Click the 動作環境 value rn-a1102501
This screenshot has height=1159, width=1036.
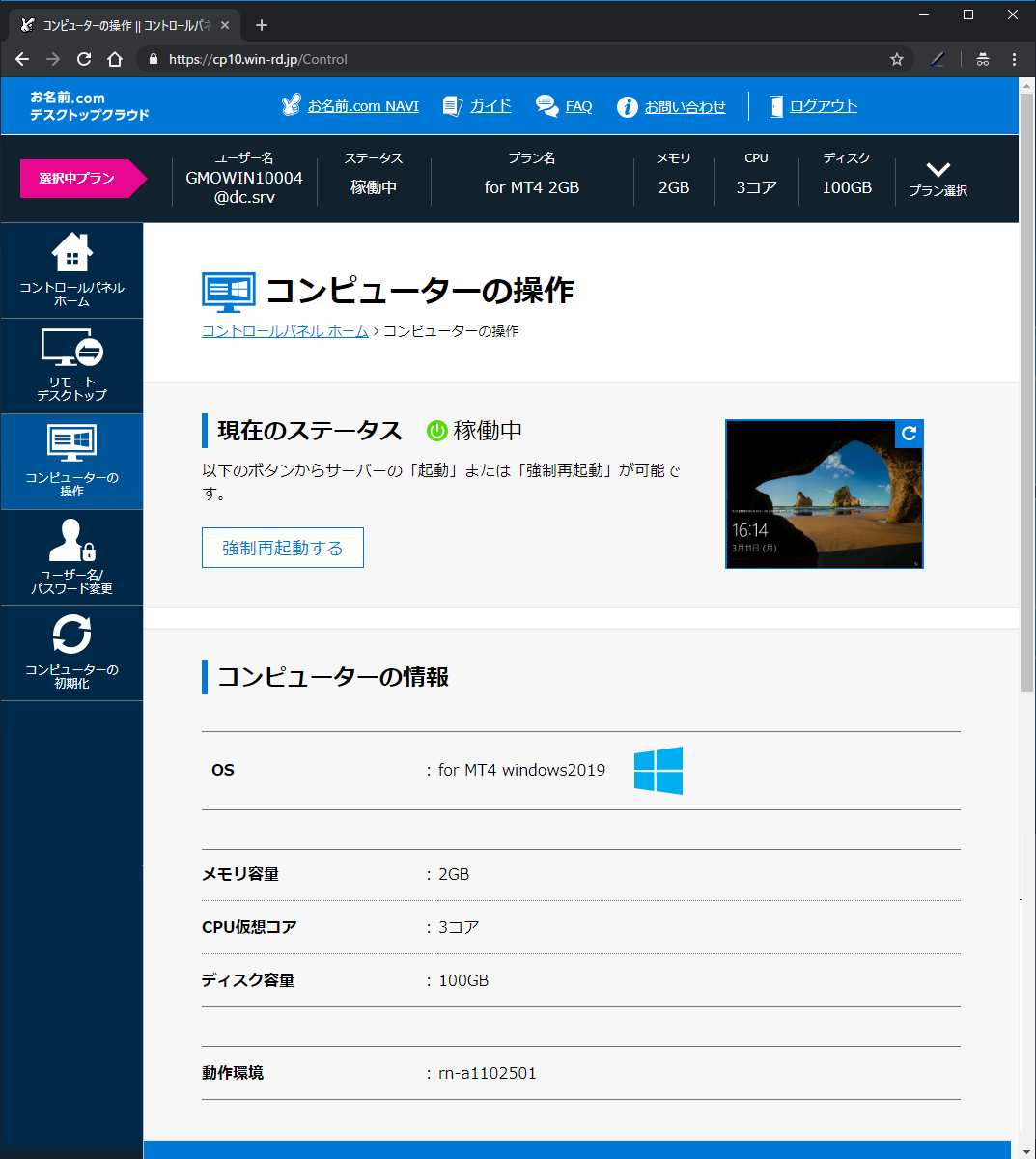[488, 1073]
